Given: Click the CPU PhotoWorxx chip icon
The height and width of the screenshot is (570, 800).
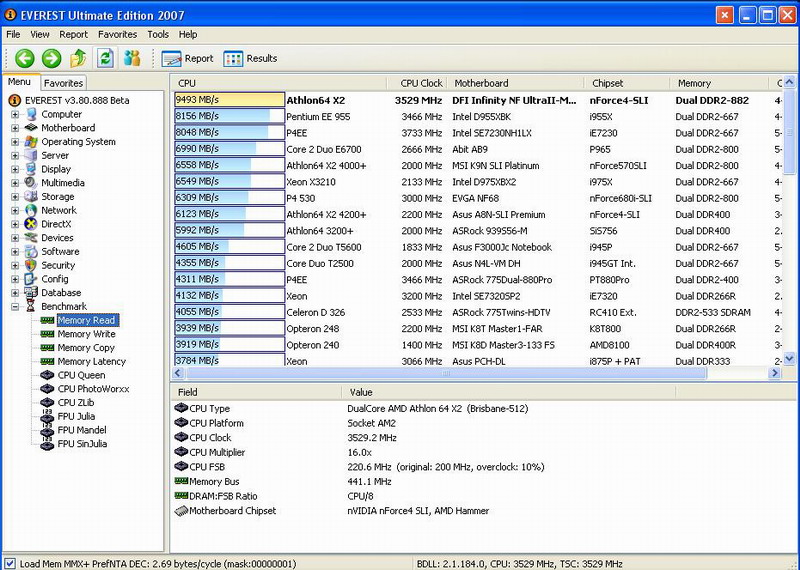Looking at the screenshot, I should (x=47, y=389).
